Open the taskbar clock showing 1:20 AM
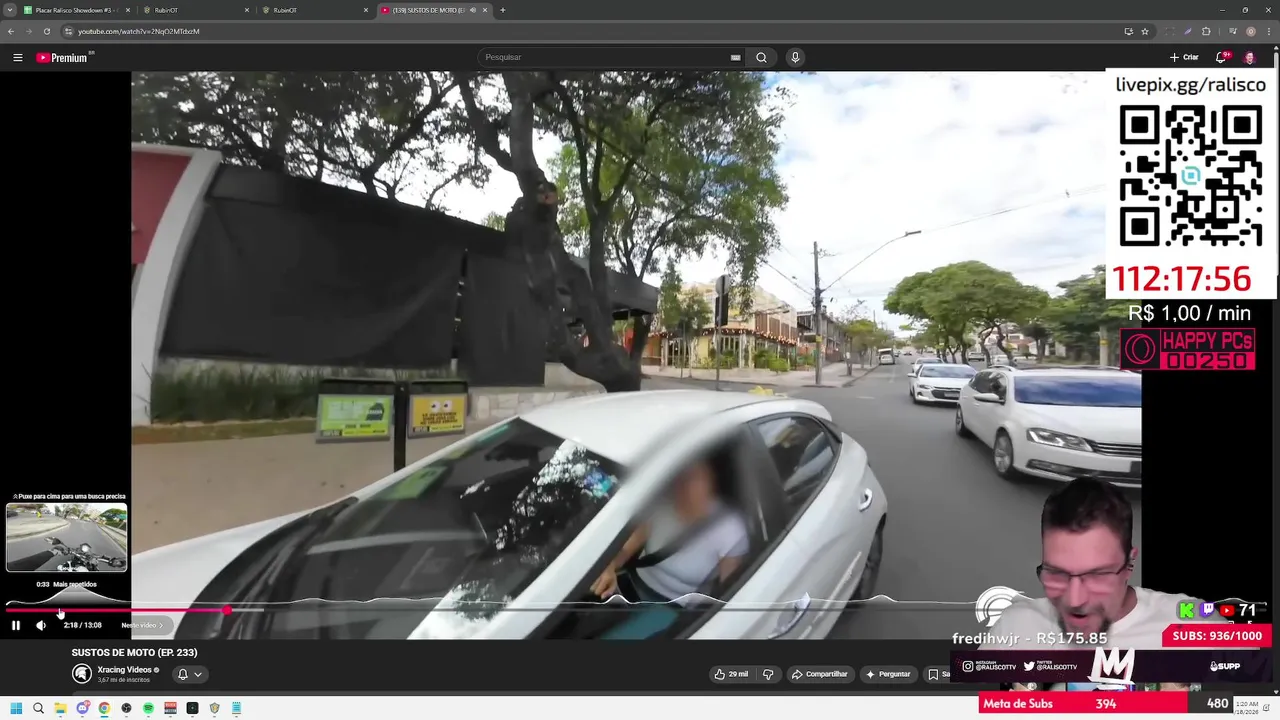Screen dimensions: 1280x720 pyautogui.click(x=1246, y=708)
